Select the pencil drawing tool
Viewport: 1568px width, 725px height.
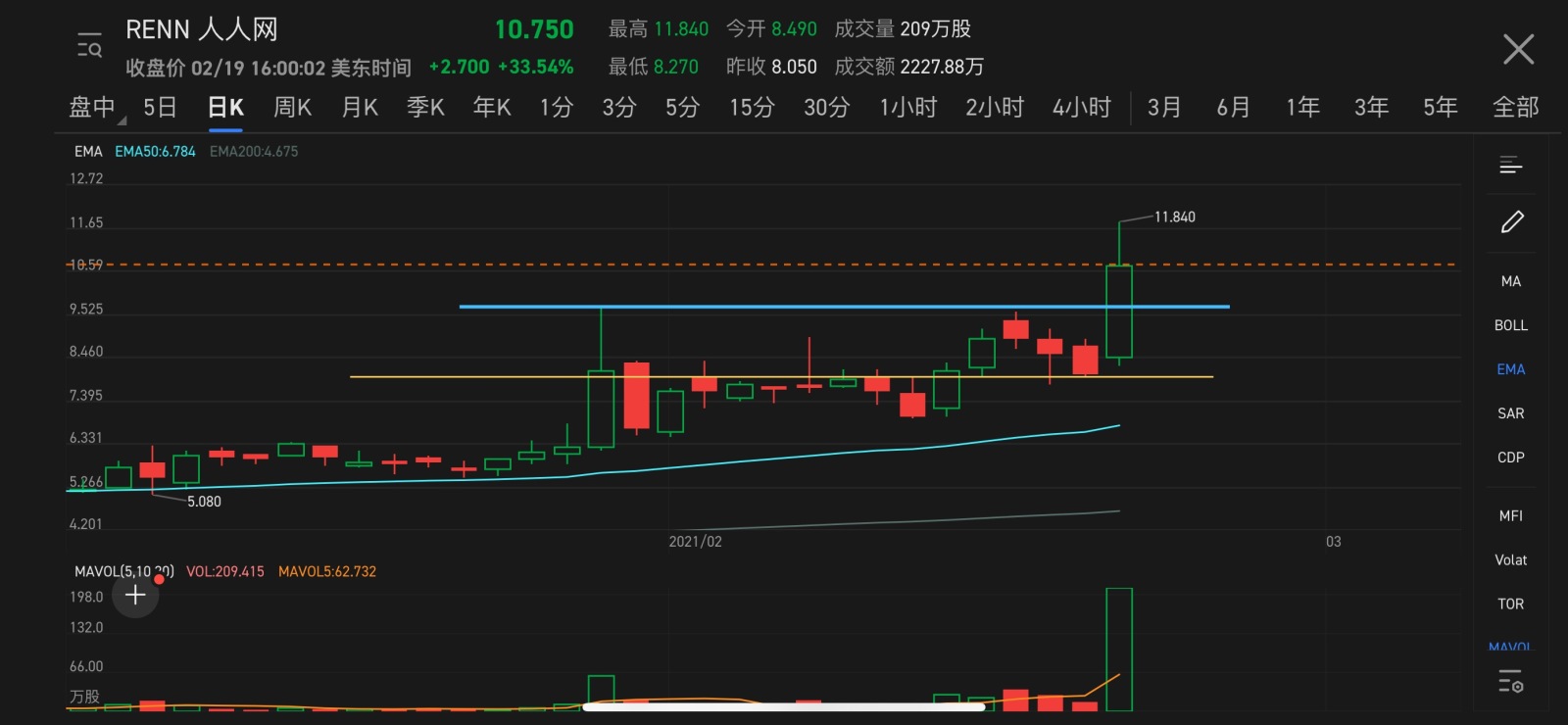pyautogui.click(x=1512, y=222)
